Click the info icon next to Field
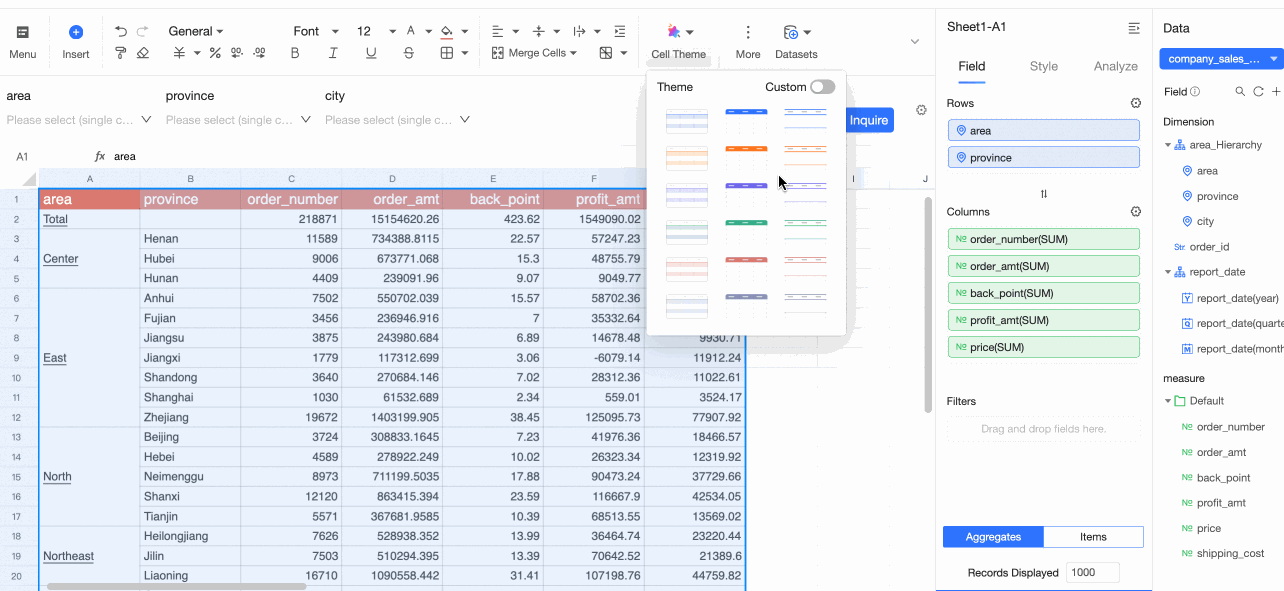Viewport: 1284px width, 591px height. 1195,91
